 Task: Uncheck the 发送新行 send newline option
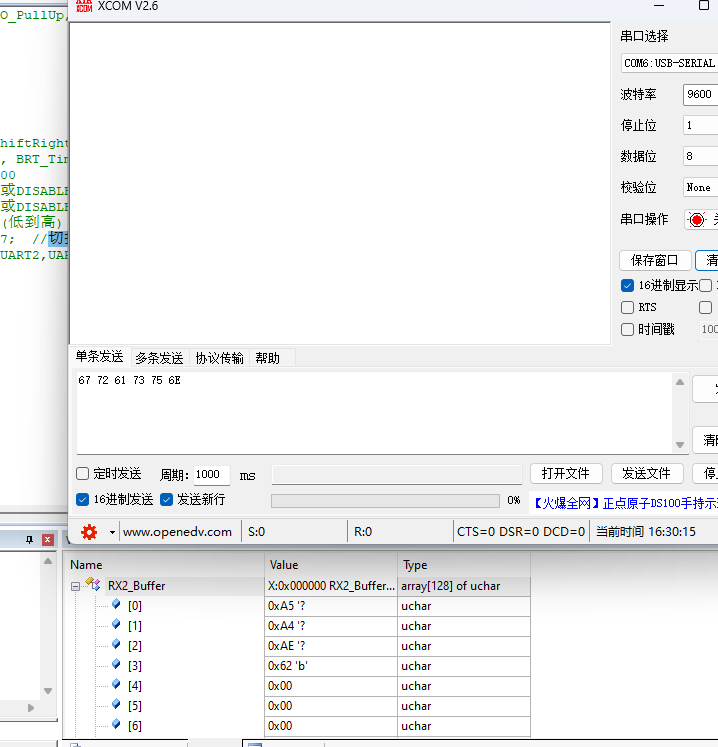coord(167,499)
